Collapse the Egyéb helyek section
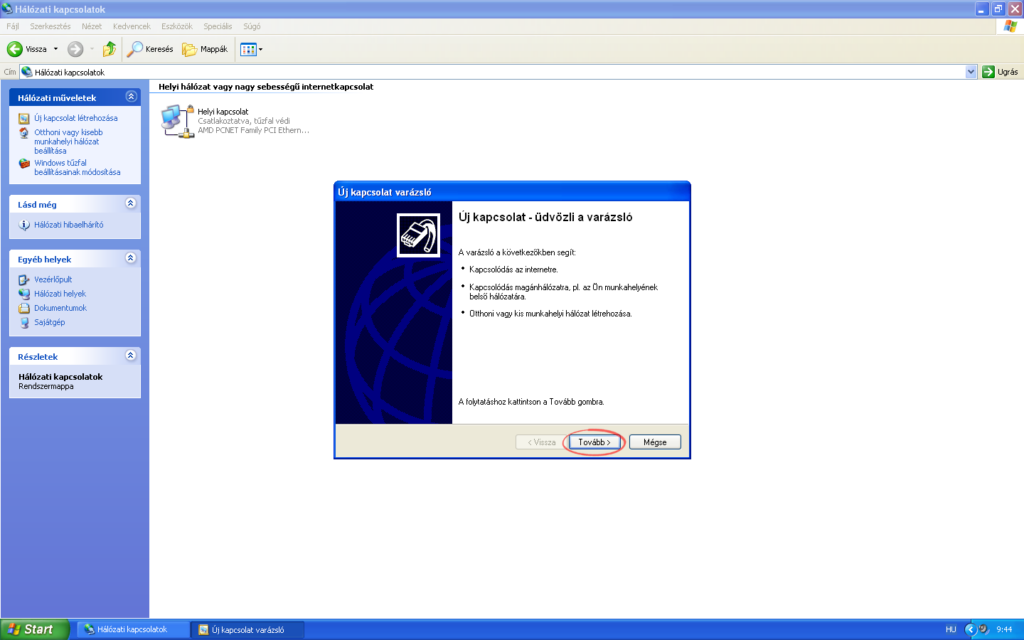The image size is (1024, 640). (x=130, y=258)
